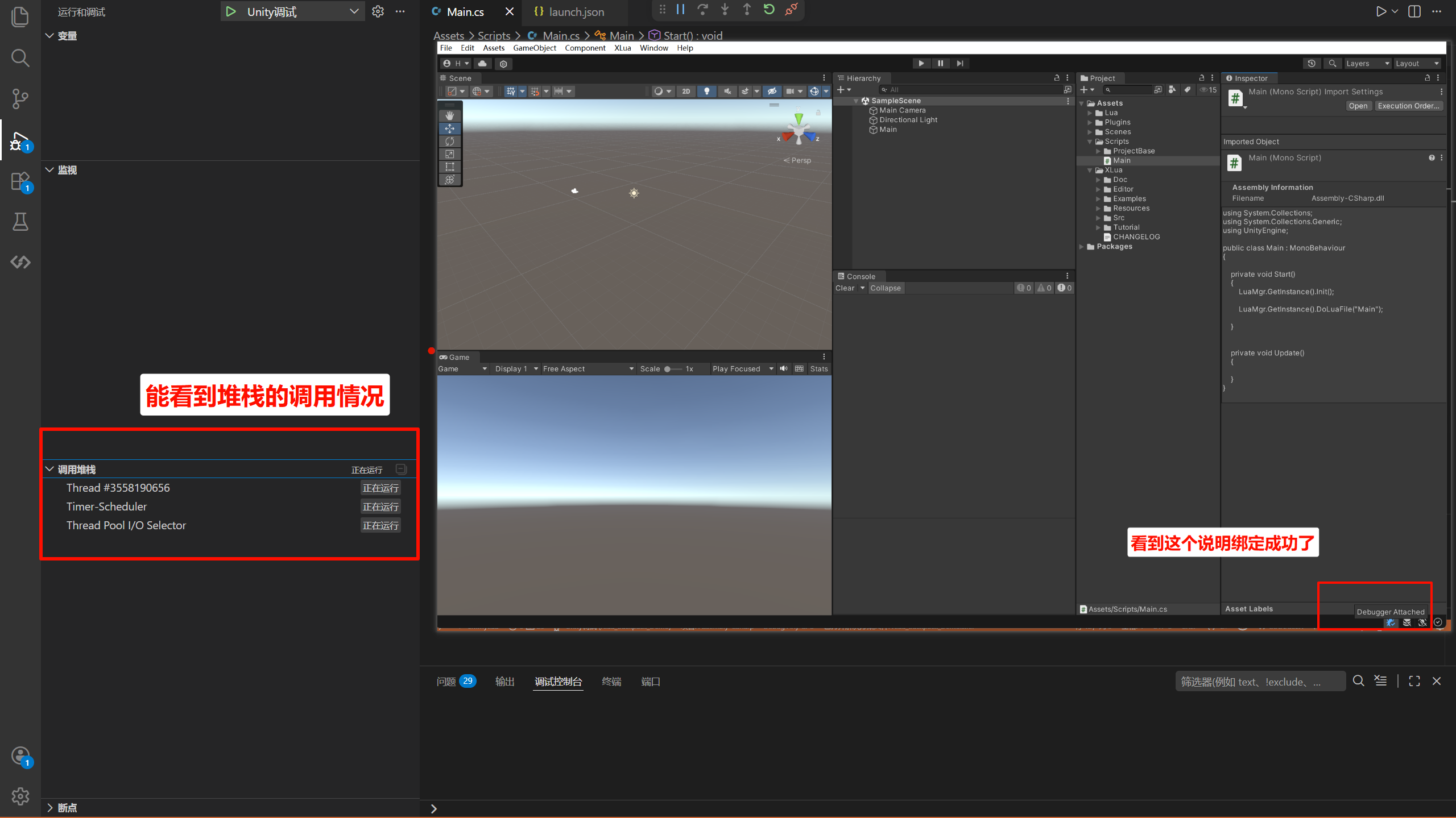Select the Unity Scale tool
Screen dimensions: 1456x818
(x=449, y=154)
